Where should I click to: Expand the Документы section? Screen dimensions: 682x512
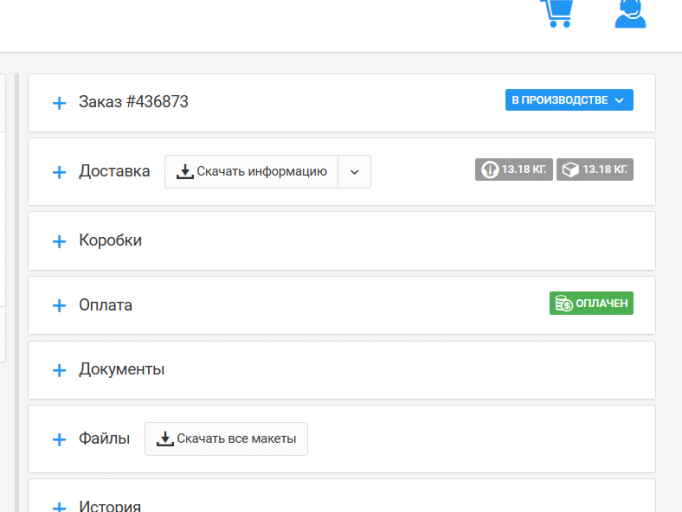(x=59, y=370)
